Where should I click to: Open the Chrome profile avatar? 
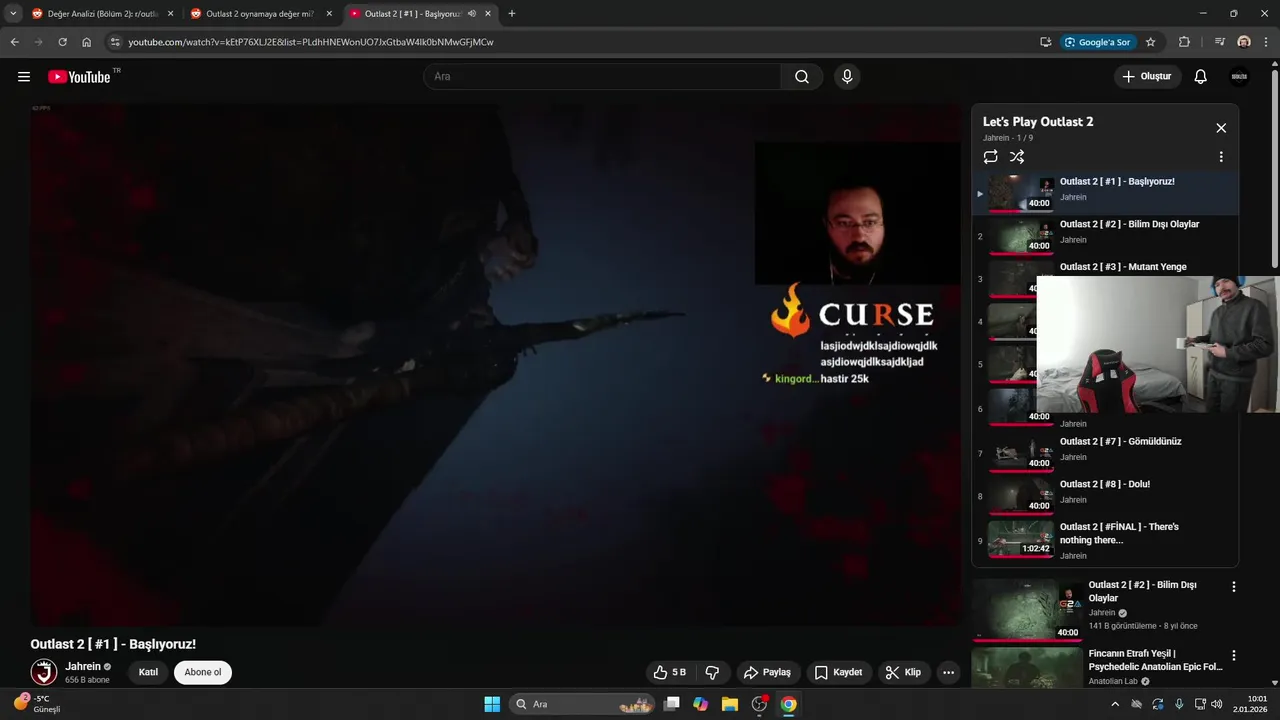1244,42
